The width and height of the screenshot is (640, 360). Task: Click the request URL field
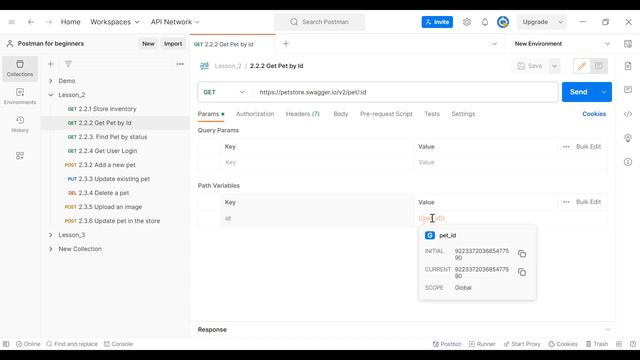405,92
